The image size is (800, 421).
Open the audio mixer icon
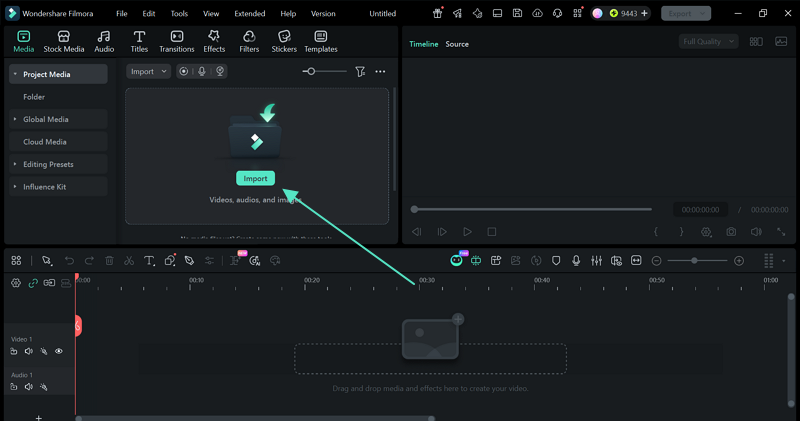point(596,261)
